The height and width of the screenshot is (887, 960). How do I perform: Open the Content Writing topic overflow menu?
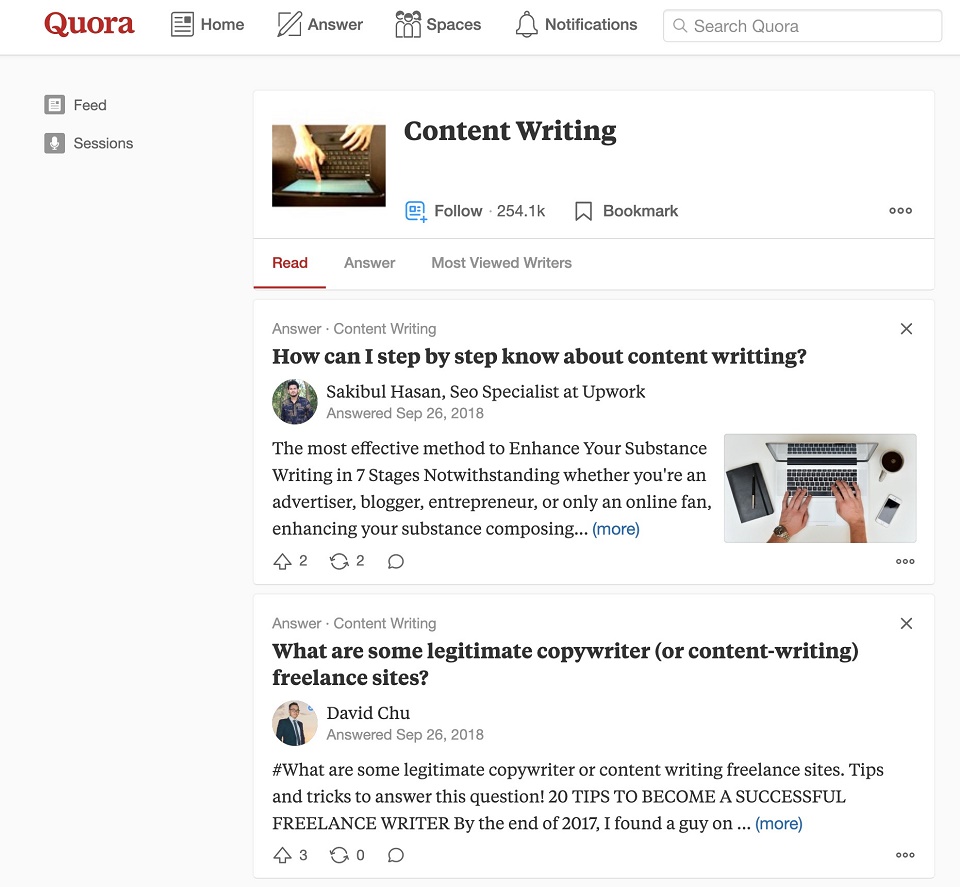pos(900,211)
